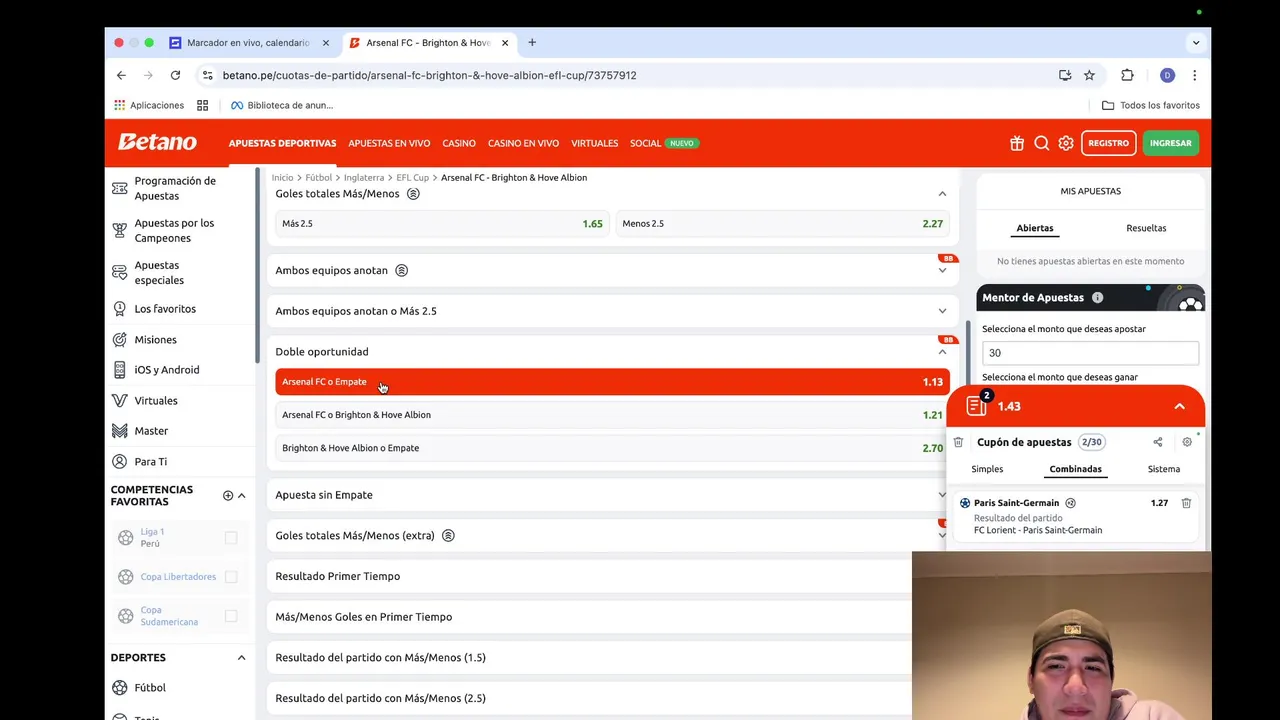Click the bet slip receipt icon
The width and height of the screenshot is (1280, 720).
977,405
